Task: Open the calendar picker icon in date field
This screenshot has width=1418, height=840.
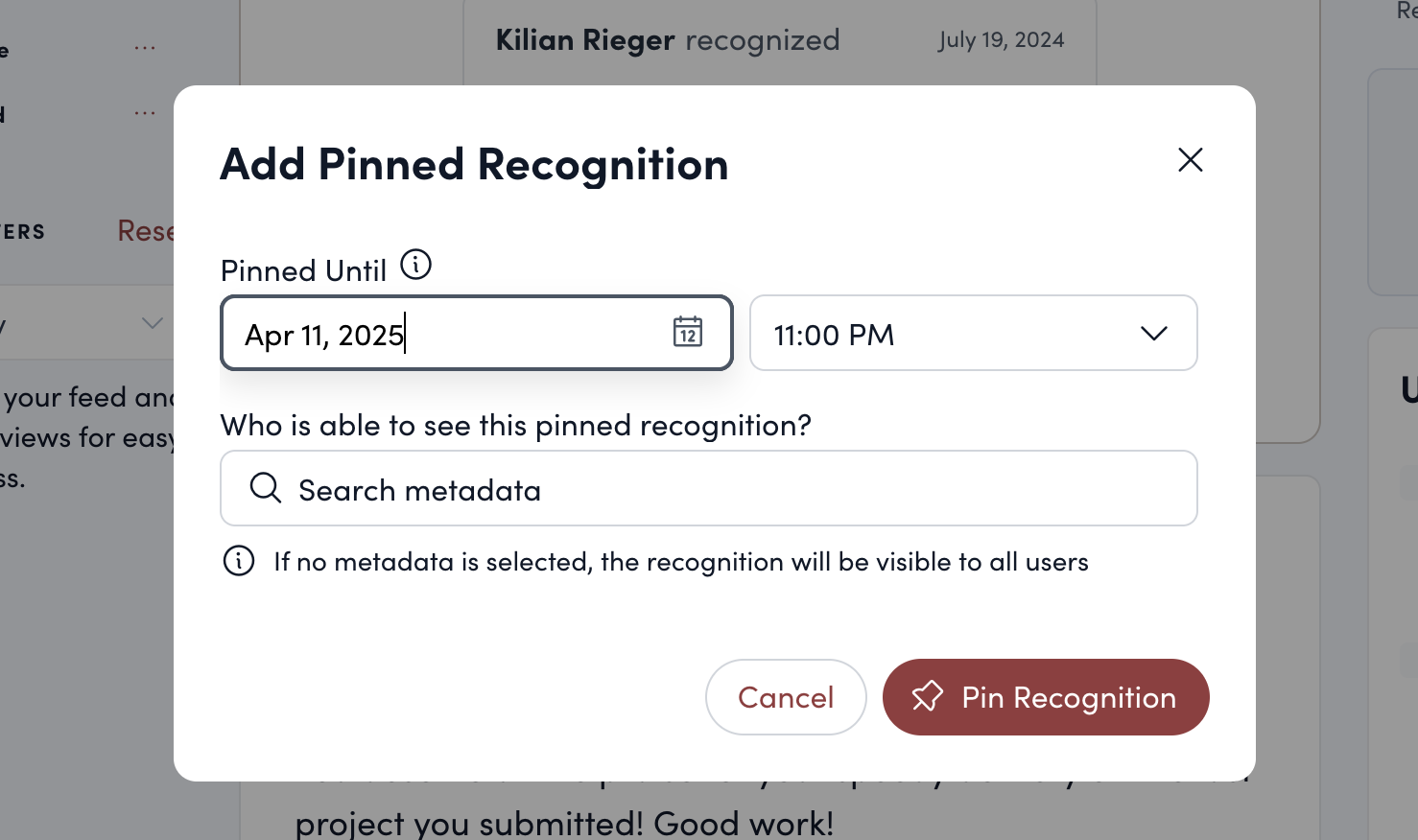Action: (x=687, y=332)
